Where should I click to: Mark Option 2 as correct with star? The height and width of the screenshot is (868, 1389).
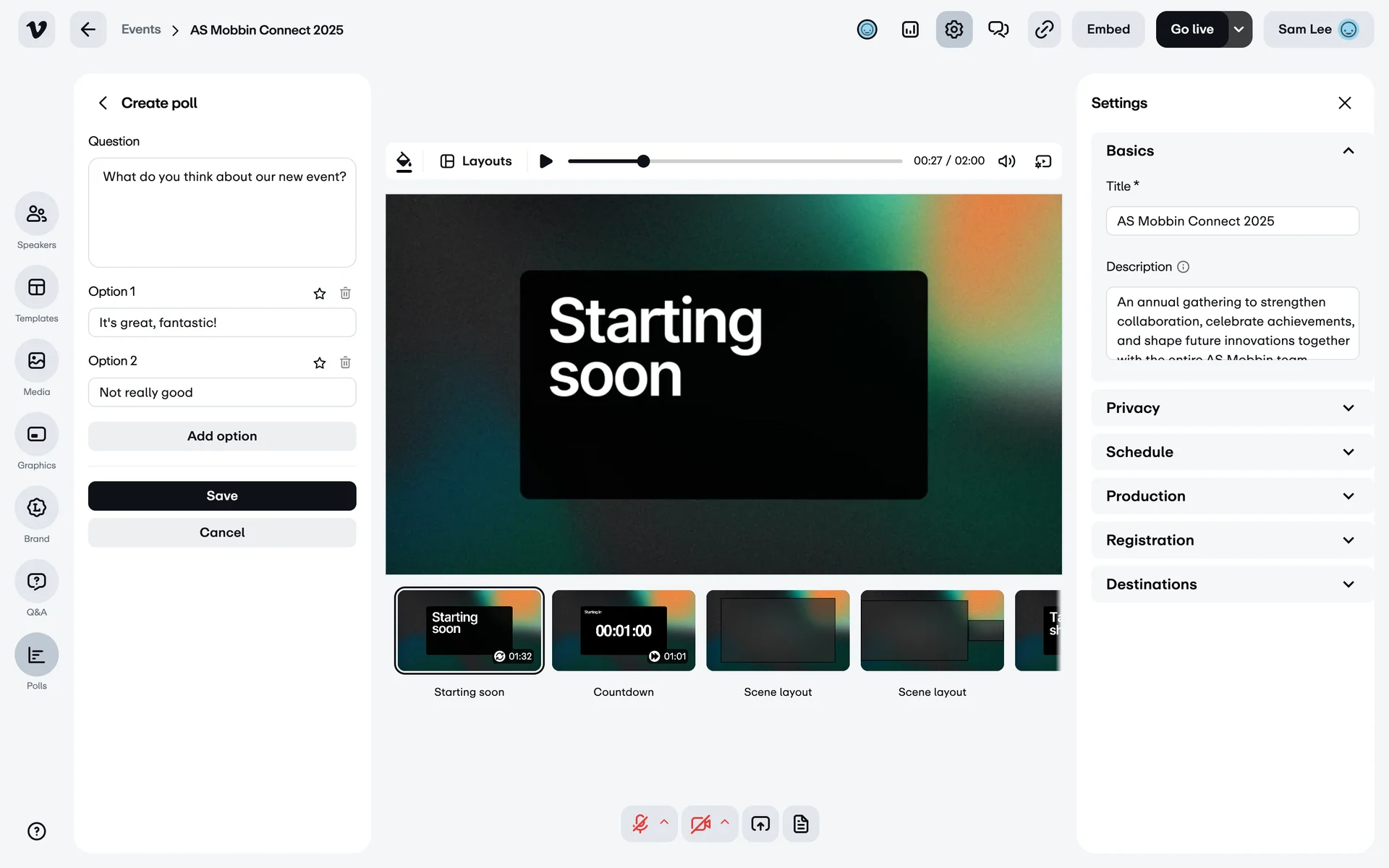click(320, 362)
